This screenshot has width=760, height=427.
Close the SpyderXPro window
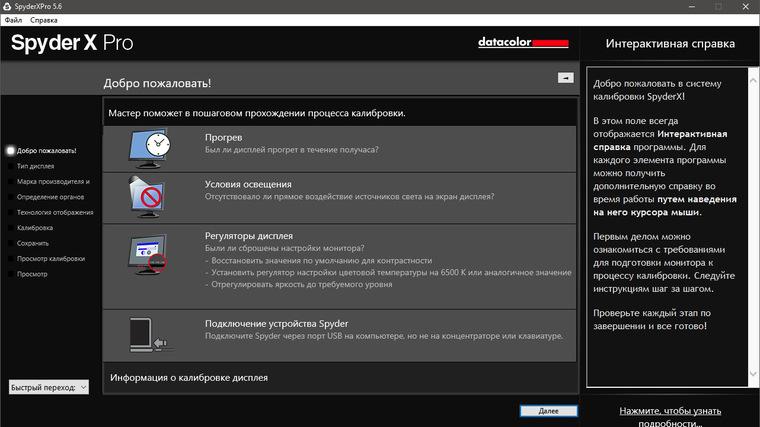coord(745,6)
